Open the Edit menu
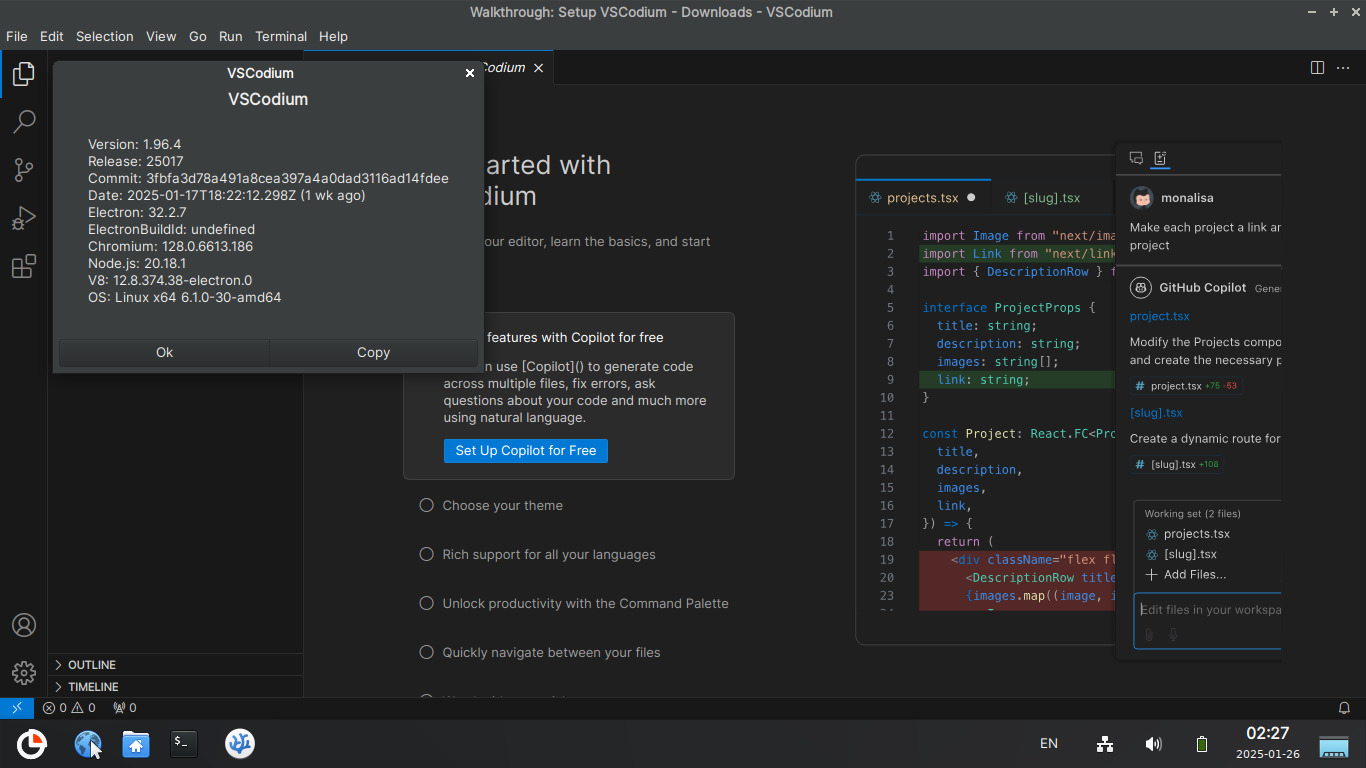The image size is (1366, 768). 52,36
